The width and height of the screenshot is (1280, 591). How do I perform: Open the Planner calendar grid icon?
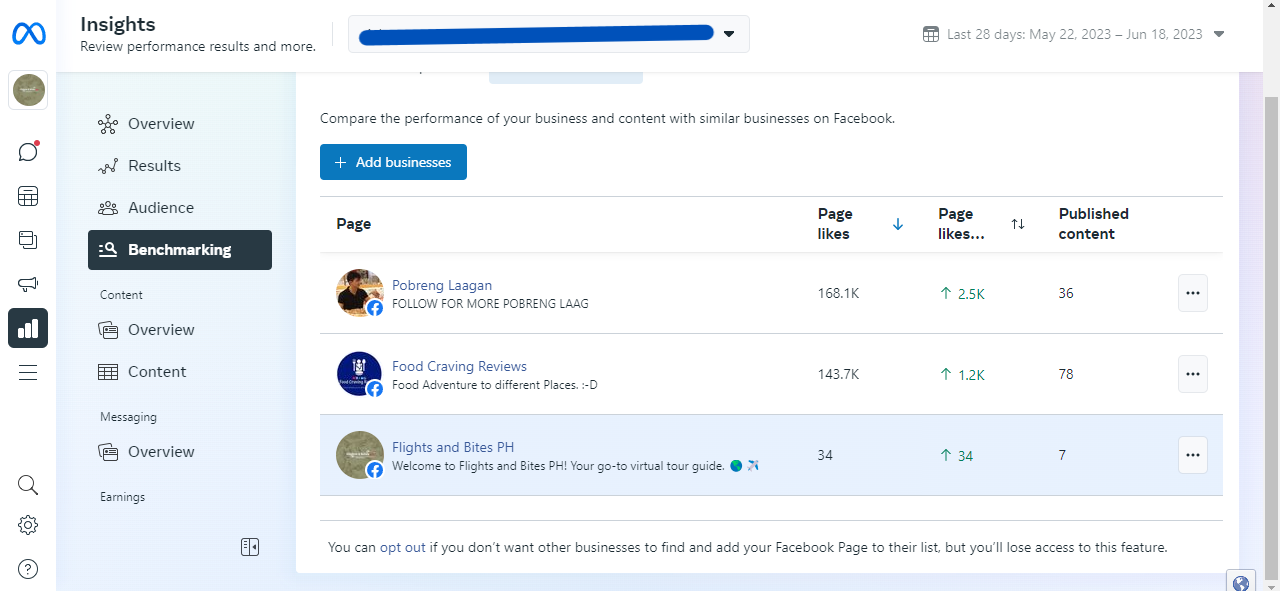pyautogui.click(x=28, y=196)
